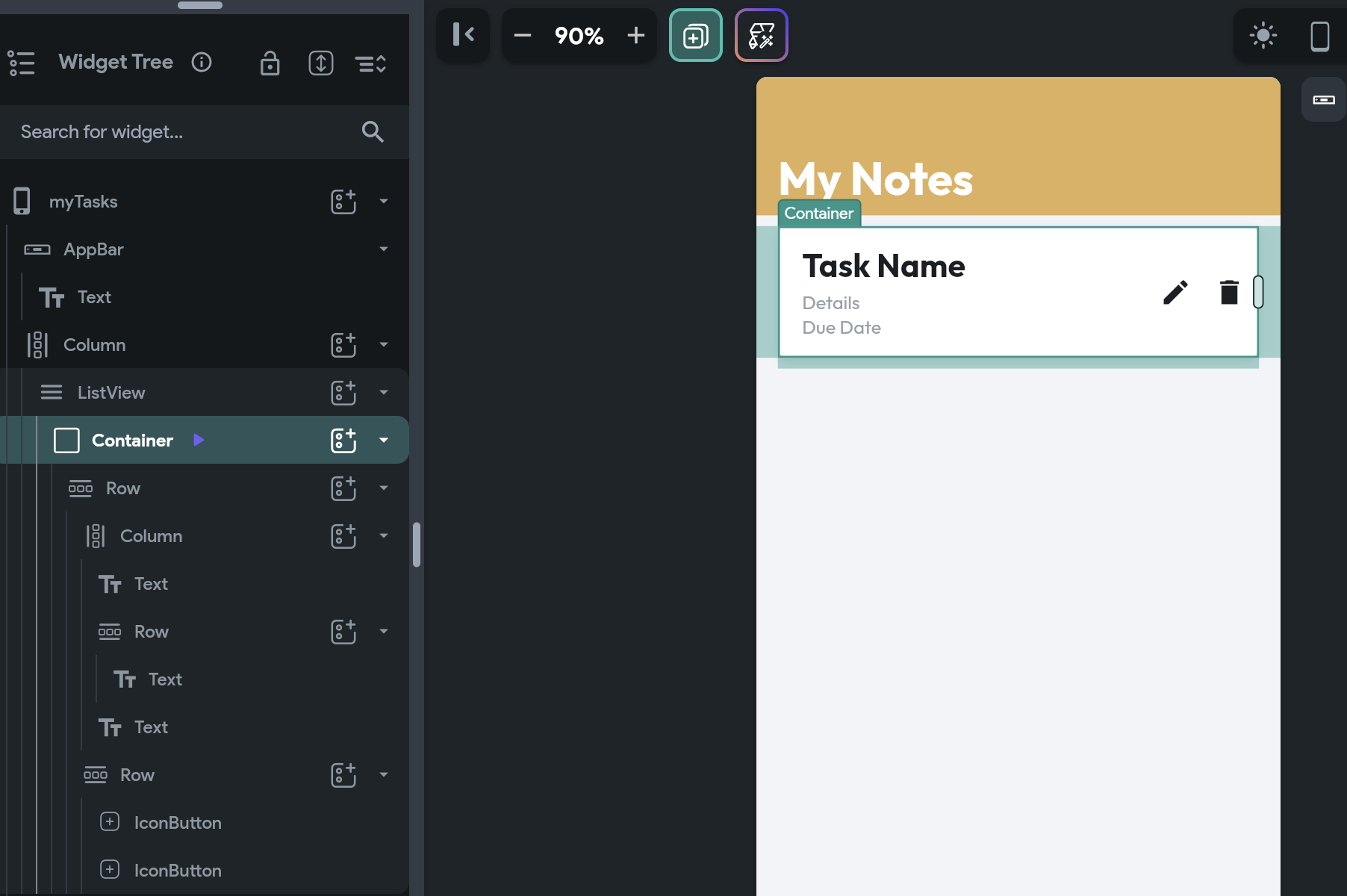Collapse the ListView node arrow
Viewport: 1347px width, 896px height.
[384, 392]
